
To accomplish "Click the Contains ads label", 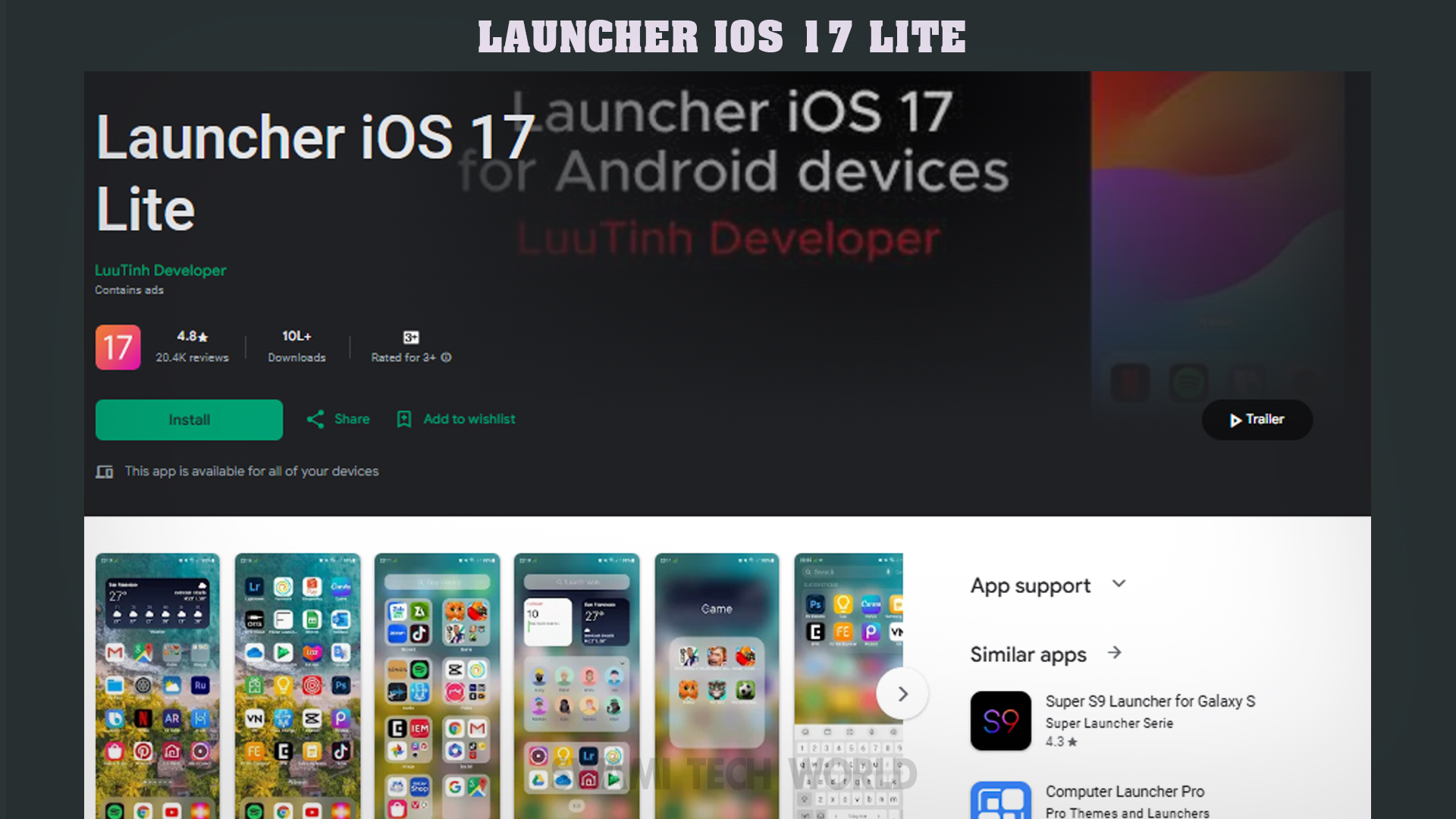I will (x=129, y=290).
